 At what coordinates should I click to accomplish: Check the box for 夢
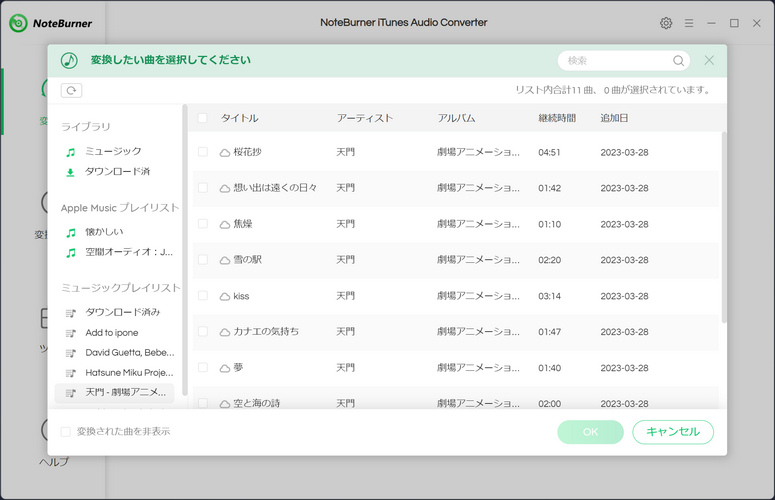click(x=203, y=367)
